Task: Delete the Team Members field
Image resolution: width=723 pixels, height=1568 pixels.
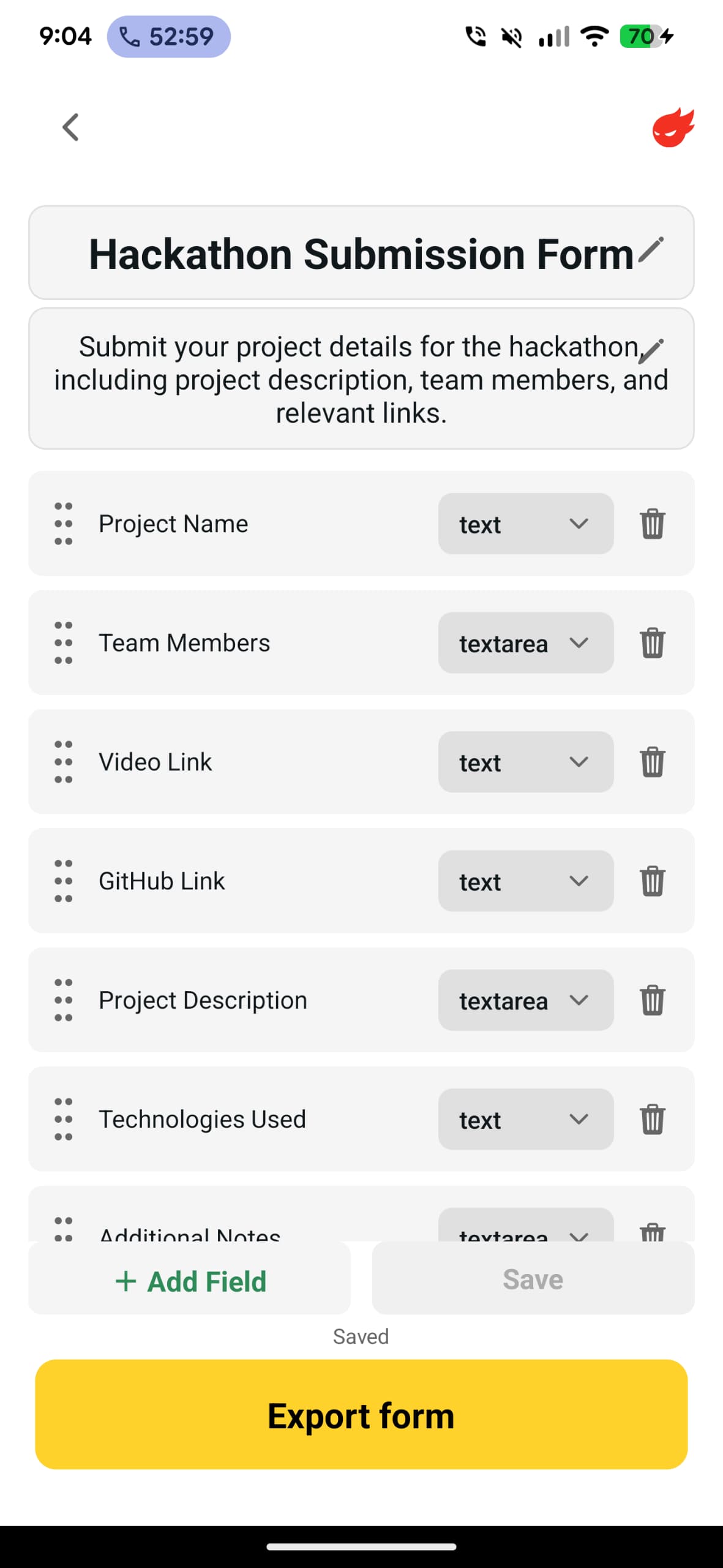Action: point(652,643)
